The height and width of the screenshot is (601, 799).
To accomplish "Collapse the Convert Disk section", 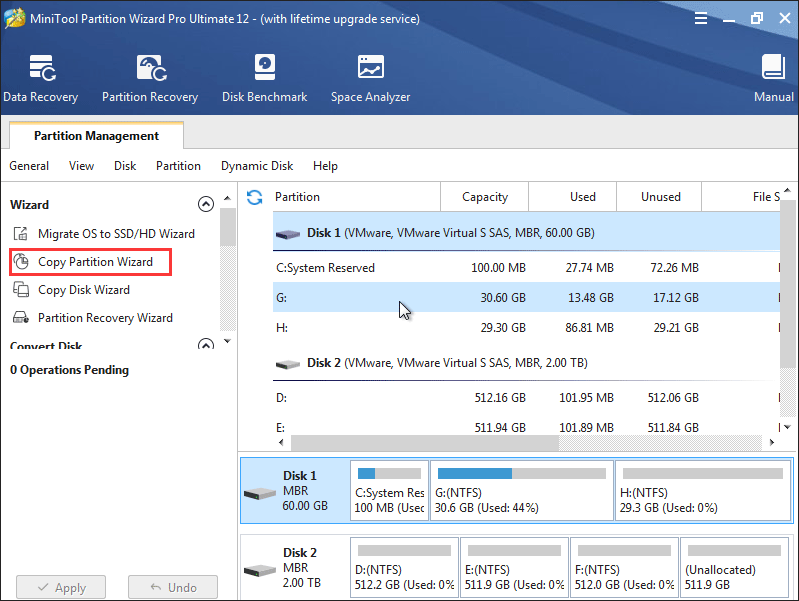I will coord(205,344).
